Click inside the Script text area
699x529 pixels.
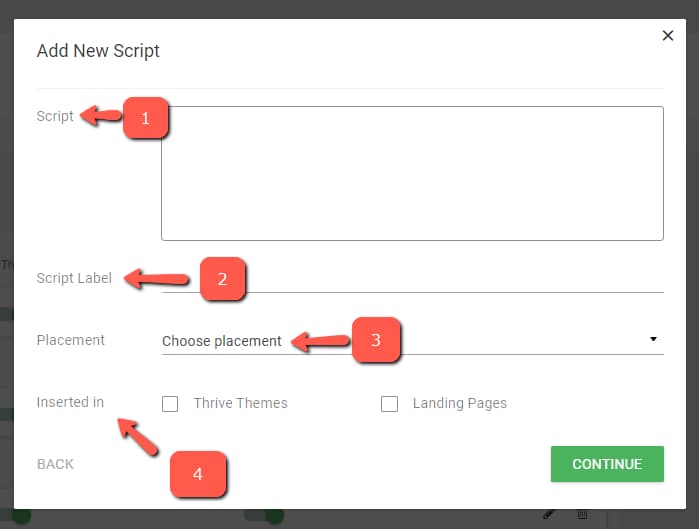click(412, 173)
